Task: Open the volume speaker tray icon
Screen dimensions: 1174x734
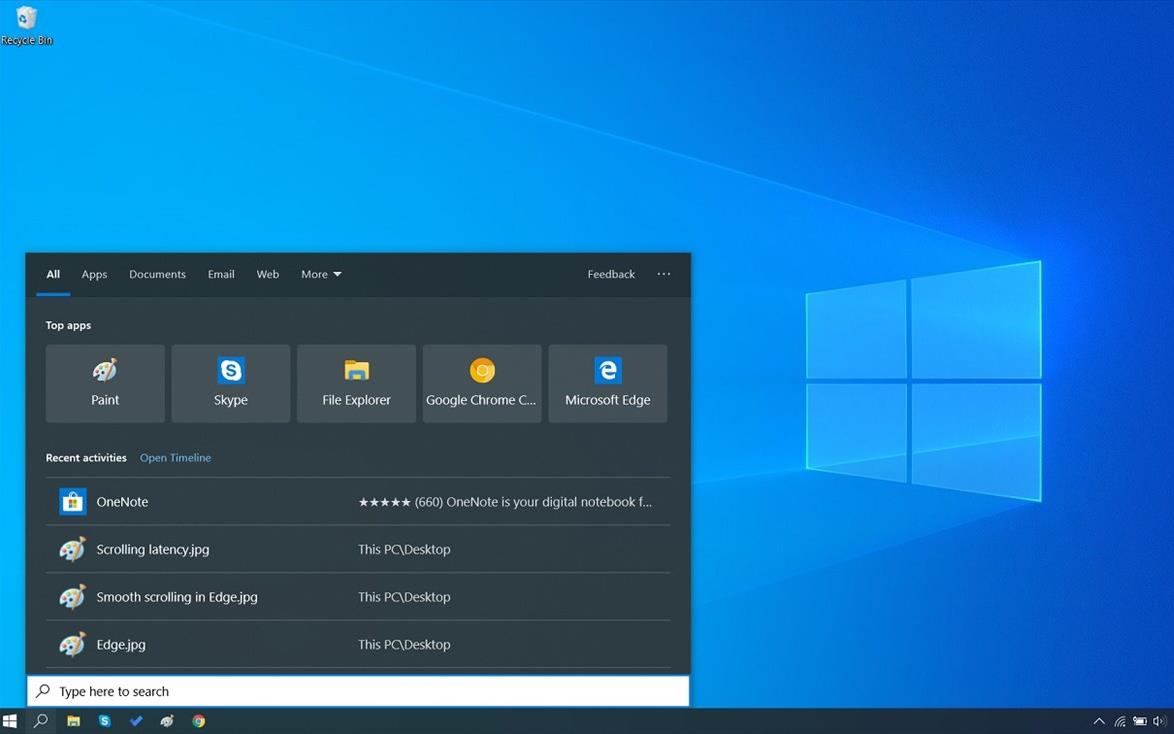Action: click(1160, 721)
